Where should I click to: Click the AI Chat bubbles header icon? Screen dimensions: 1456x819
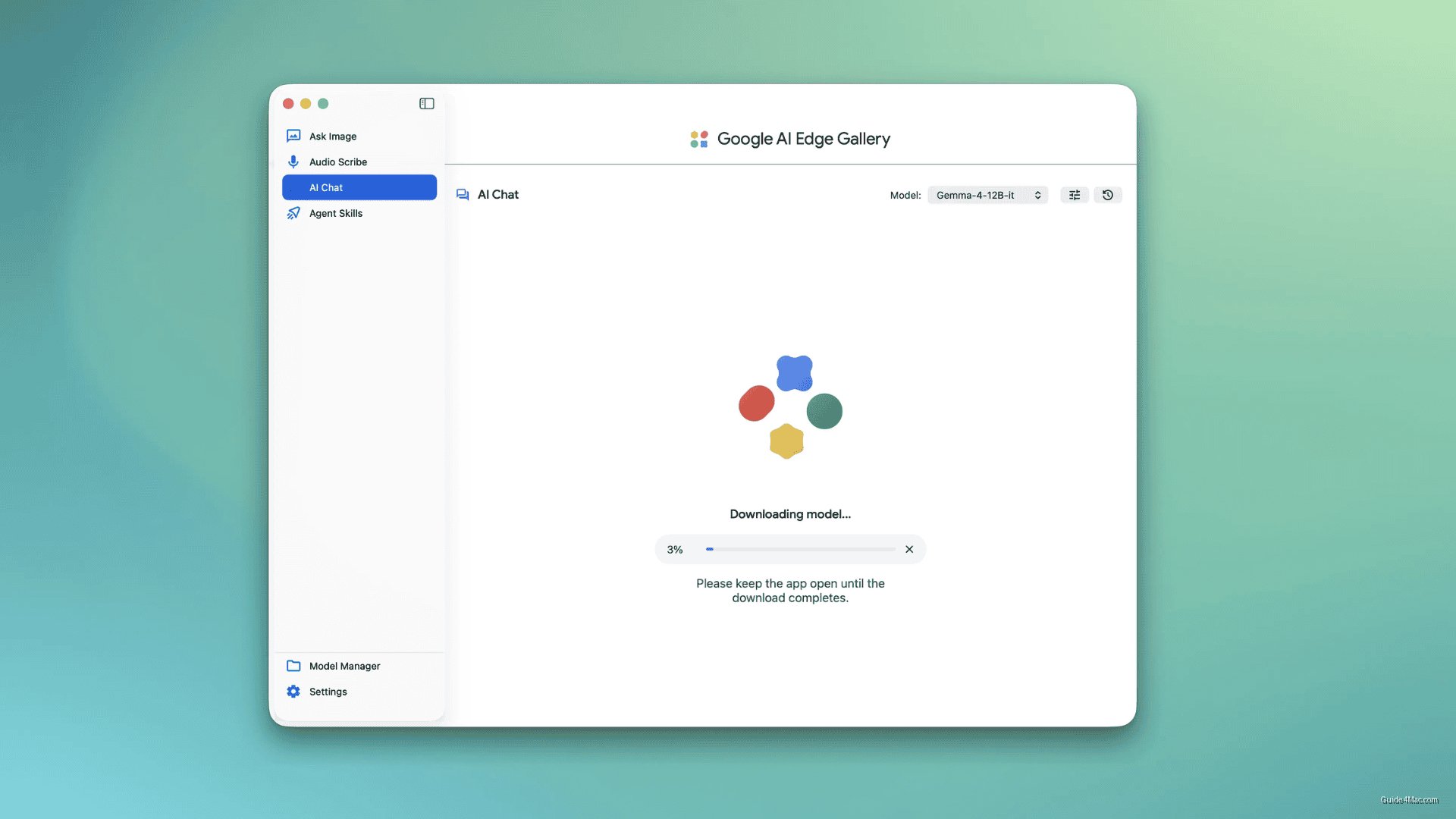click(463, 195)
